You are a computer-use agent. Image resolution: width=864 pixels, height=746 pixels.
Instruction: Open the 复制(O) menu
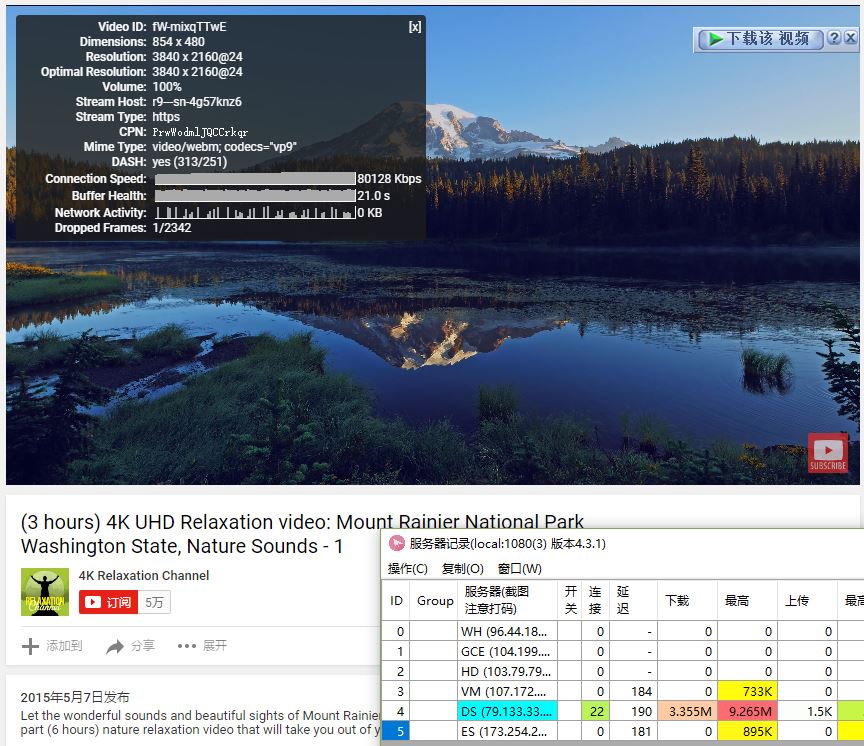[x=462, y=569]
